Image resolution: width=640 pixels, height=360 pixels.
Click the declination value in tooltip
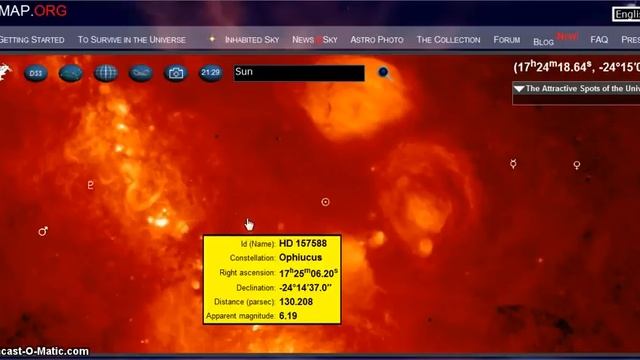point(305,288)
